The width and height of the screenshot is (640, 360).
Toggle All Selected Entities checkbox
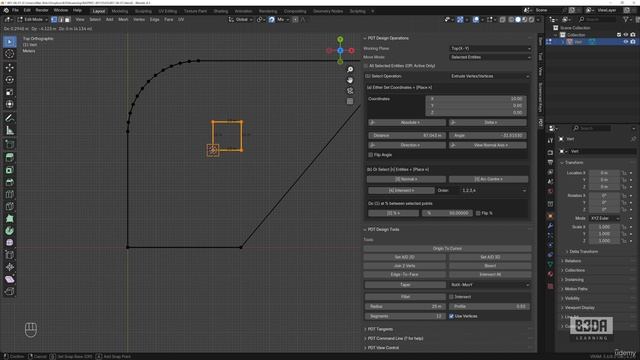click(x=366, y=66)
